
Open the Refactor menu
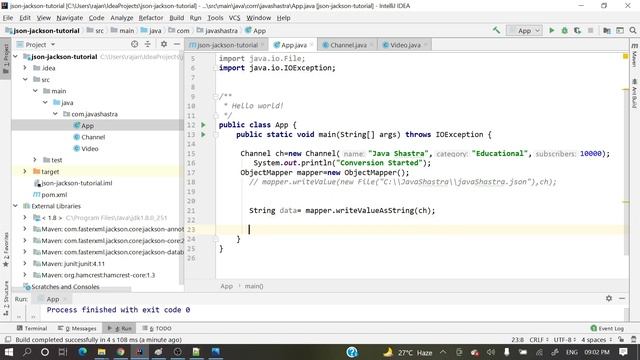pos(151,18)
